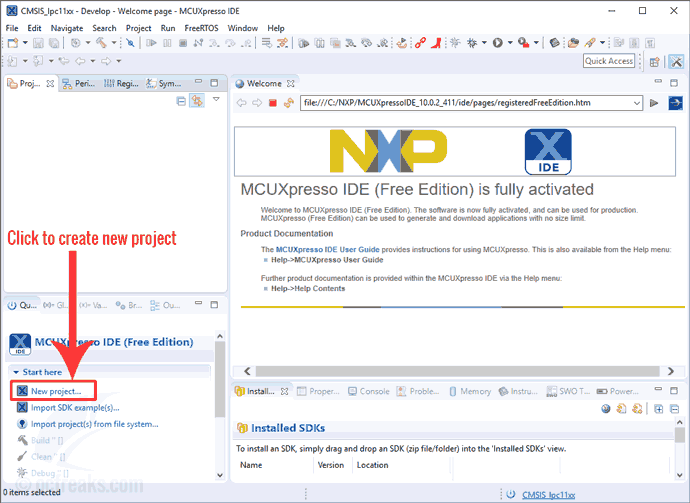Image resolution: width=690 pixels, height=503 pixels.
Task: Switch to the Memory tab
Action: [x=470, y=391]
